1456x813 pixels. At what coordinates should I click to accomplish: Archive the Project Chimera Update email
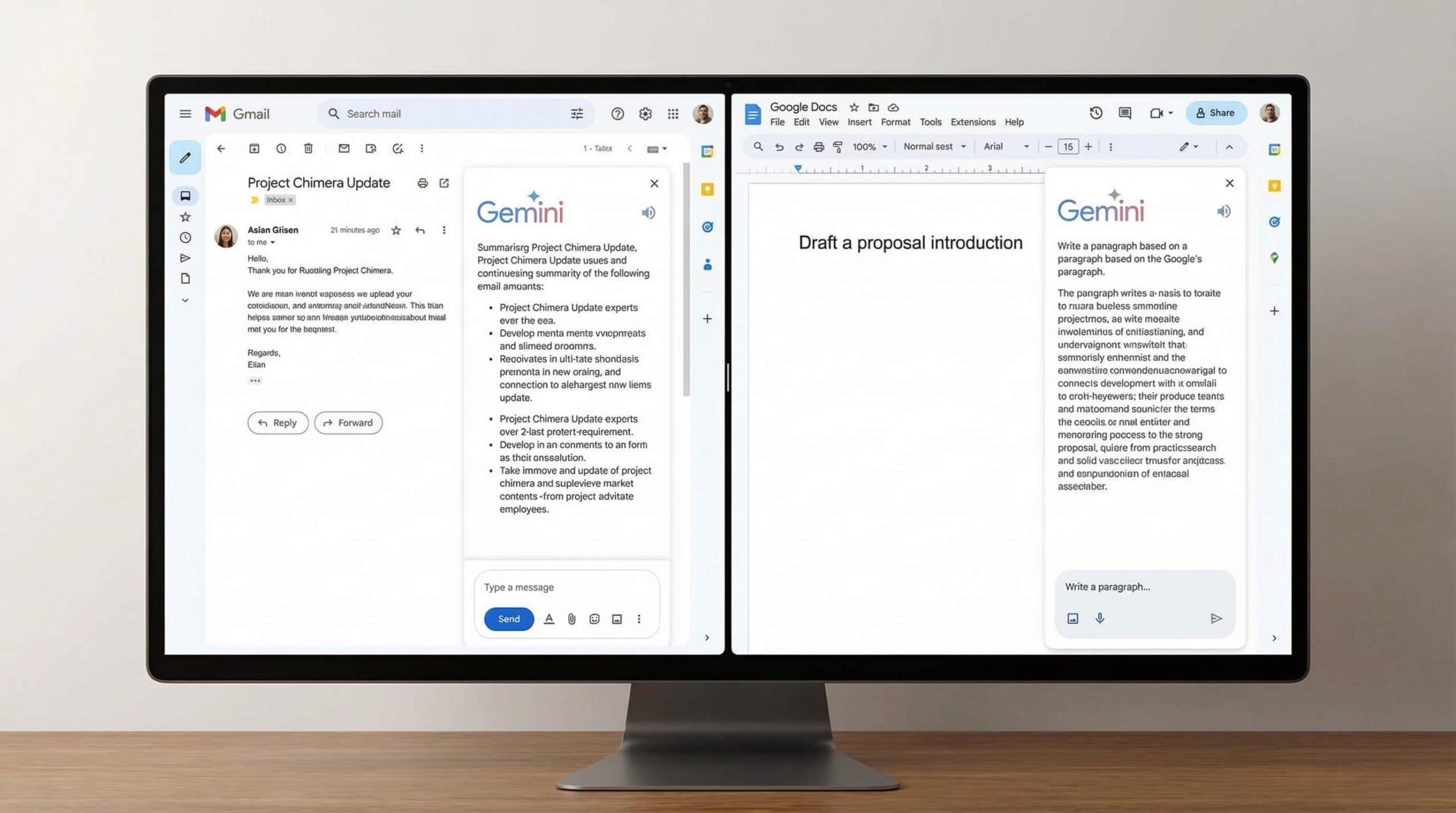[x=254, y=148]
